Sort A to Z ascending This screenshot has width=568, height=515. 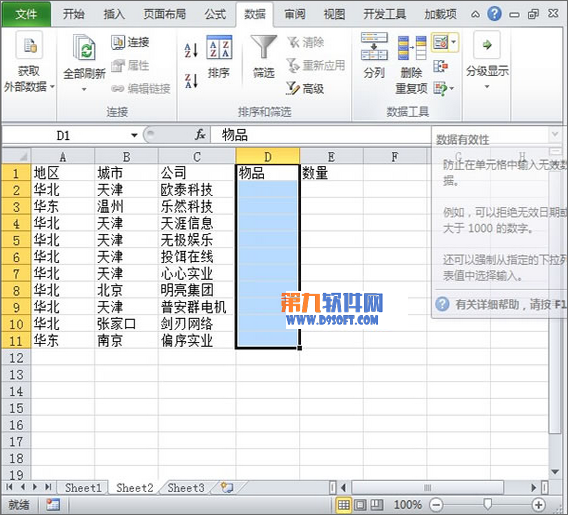191,50
